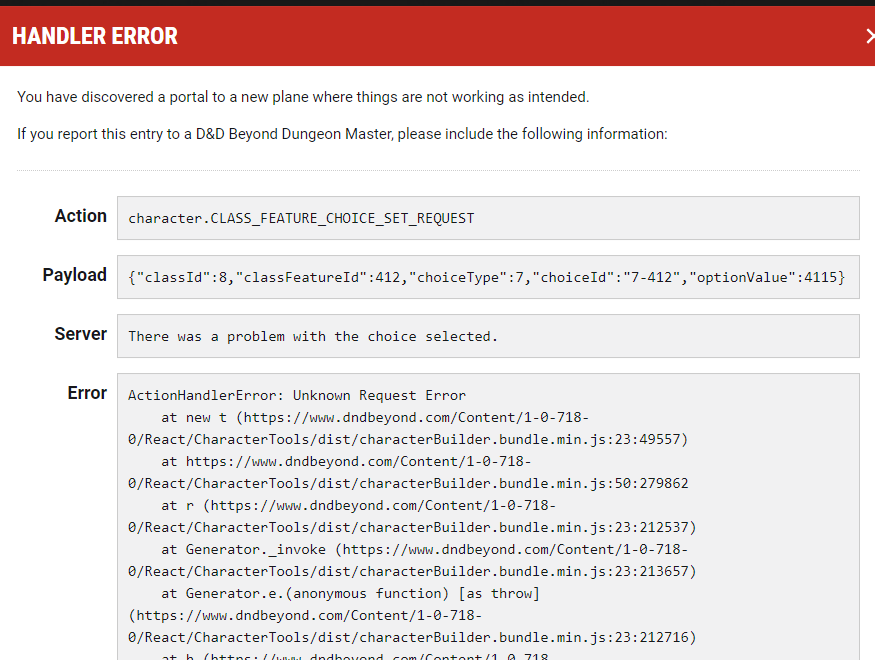875x660 pixels.
Task: Click the "Error" label
Action: click(87, 393)
